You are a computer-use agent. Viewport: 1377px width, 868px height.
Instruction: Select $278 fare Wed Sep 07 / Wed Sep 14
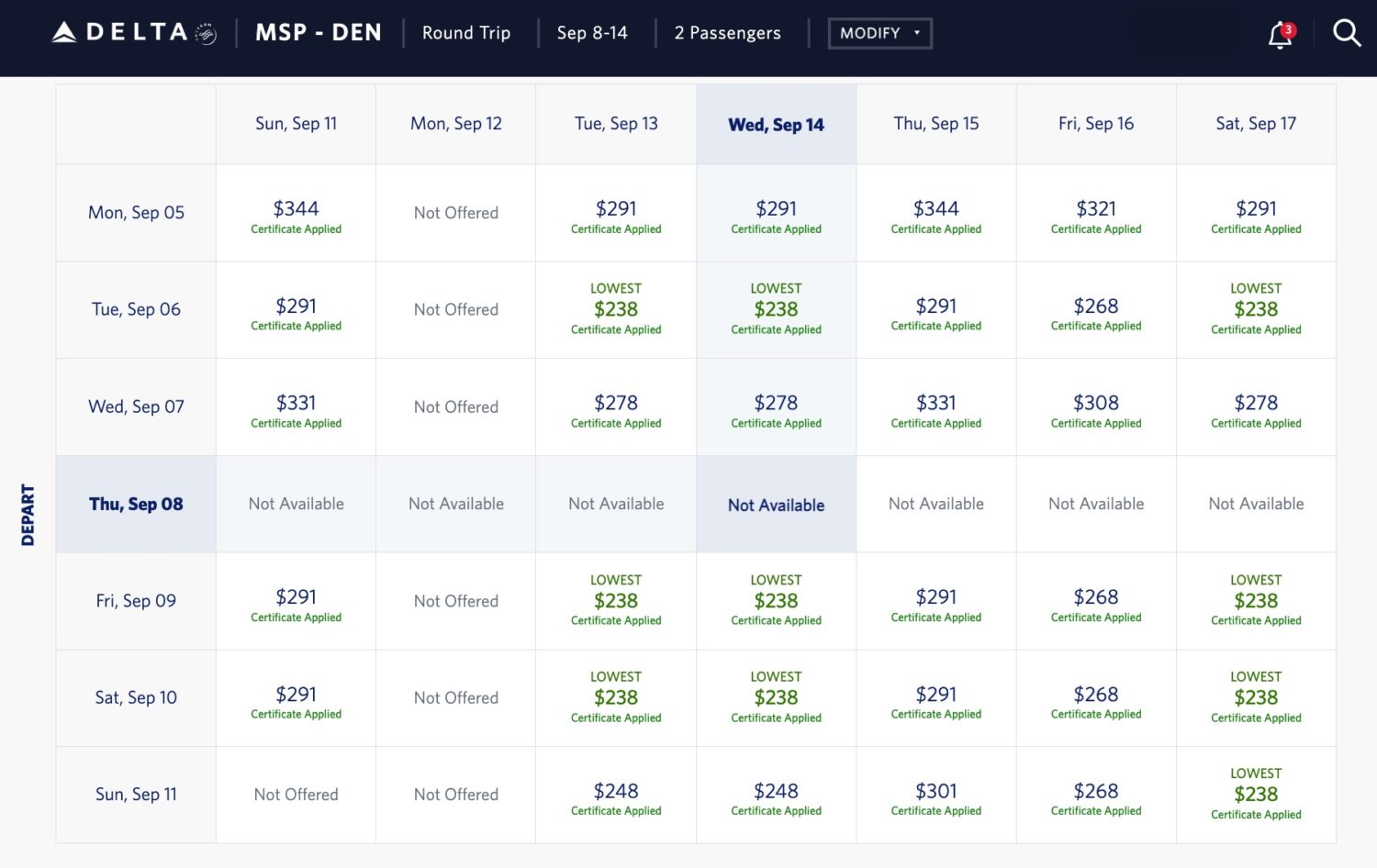point(776,406)
